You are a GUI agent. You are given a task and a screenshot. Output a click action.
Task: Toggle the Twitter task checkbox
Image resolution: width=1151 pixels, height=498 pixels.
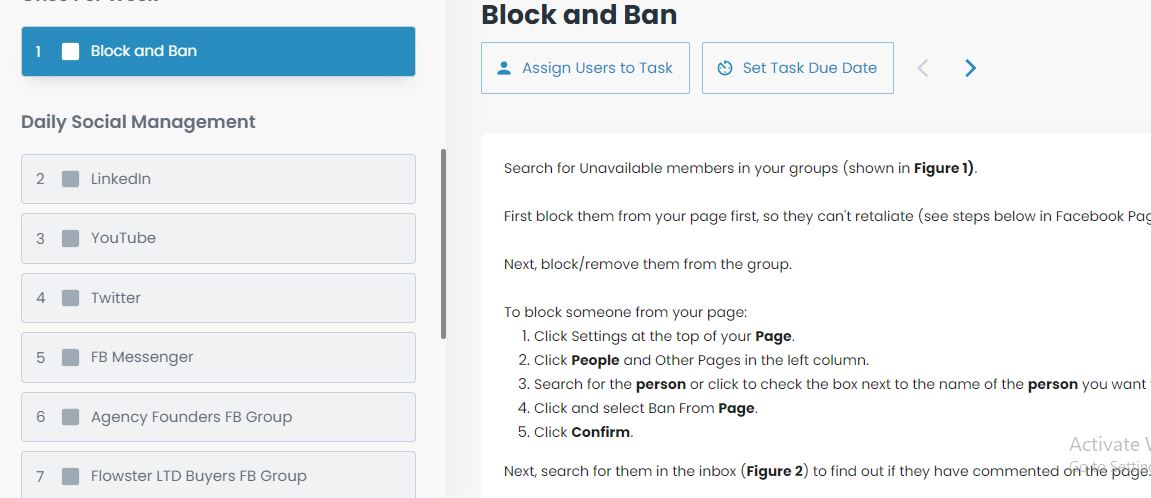click(x=70, y=298)
